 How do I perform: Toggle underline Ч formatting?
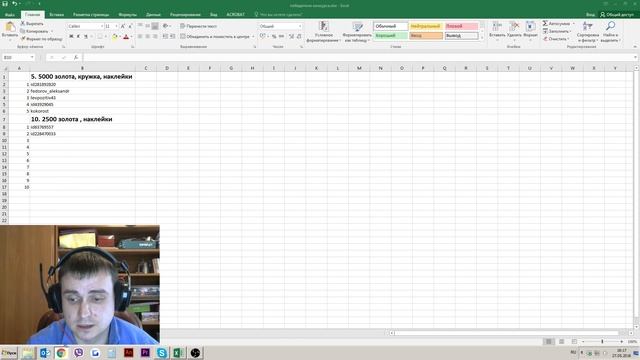point(86,37)
